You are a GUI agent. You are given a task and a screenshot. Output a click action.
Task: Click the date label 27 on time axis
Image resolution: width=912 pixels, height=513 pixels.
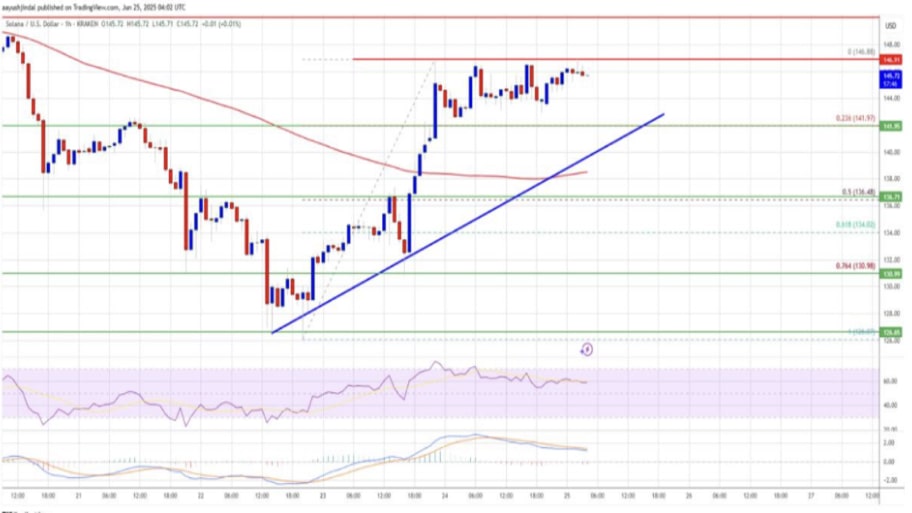pos(811,496)
